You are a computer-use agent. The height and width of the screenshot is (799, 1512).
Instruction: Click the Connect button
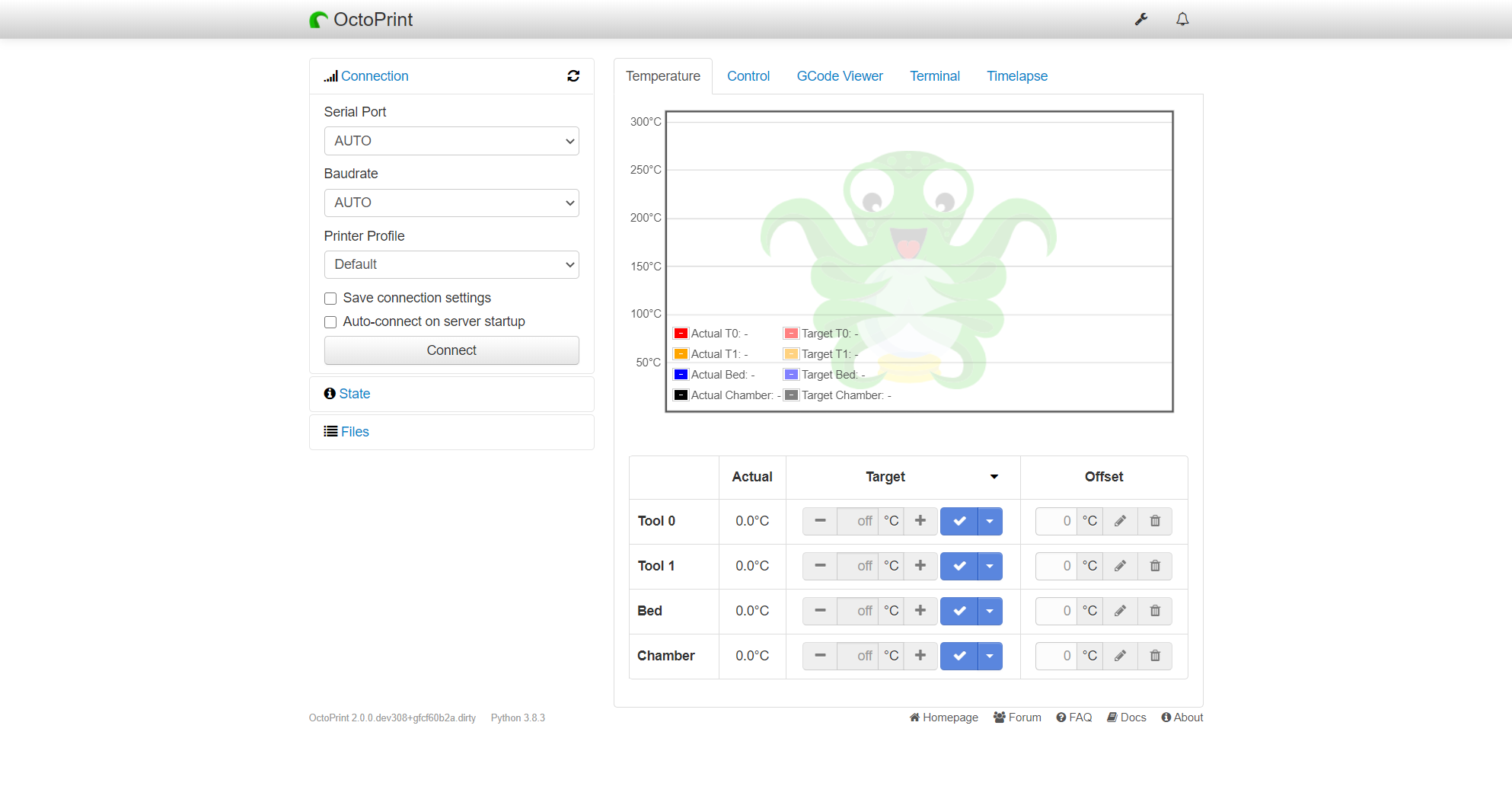pos(451,350)
